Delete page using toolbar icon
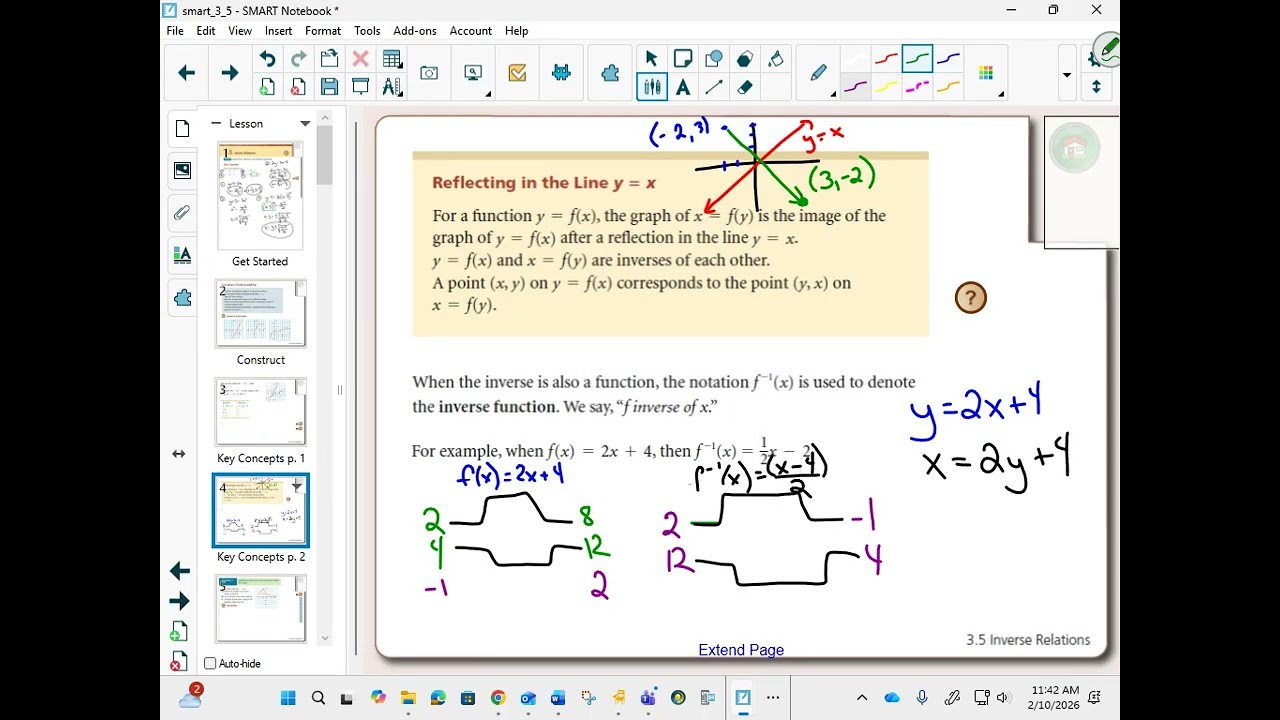The image size is (1280, 720). click(x=298, y=87)
